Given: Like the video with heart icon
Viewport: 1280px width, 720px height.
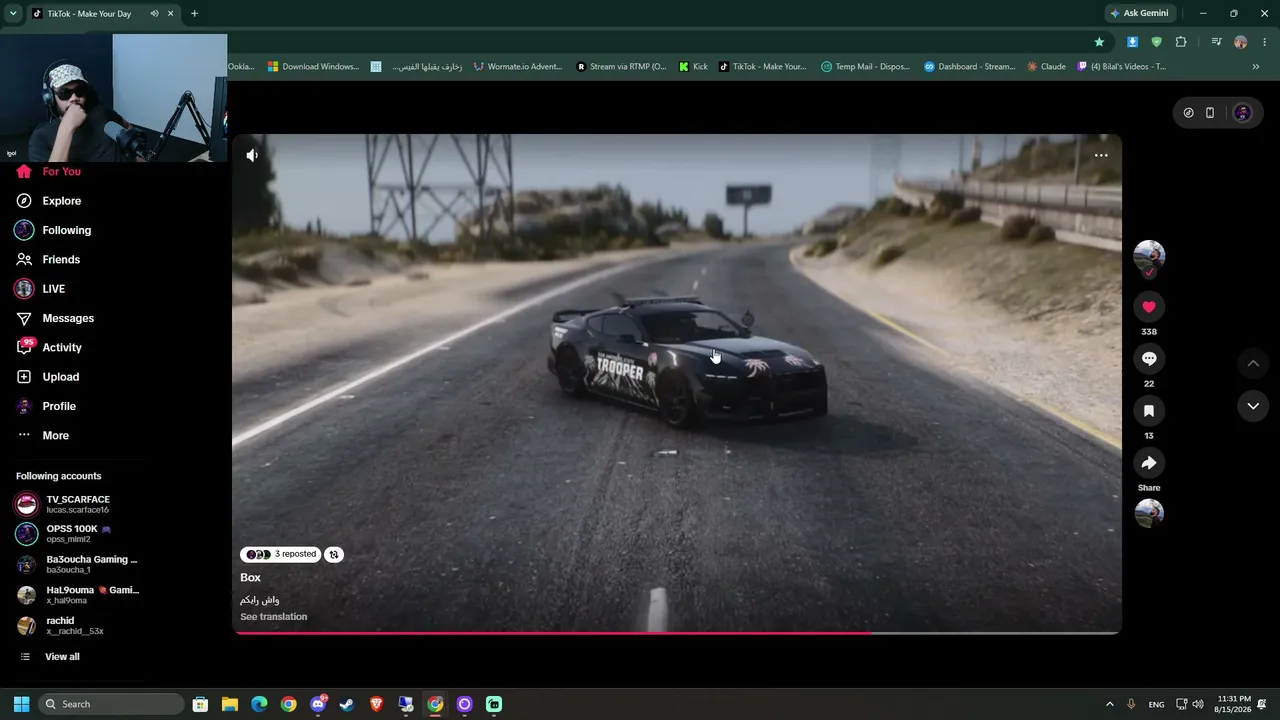Looking at the screenshot, I should point(1149,307).
